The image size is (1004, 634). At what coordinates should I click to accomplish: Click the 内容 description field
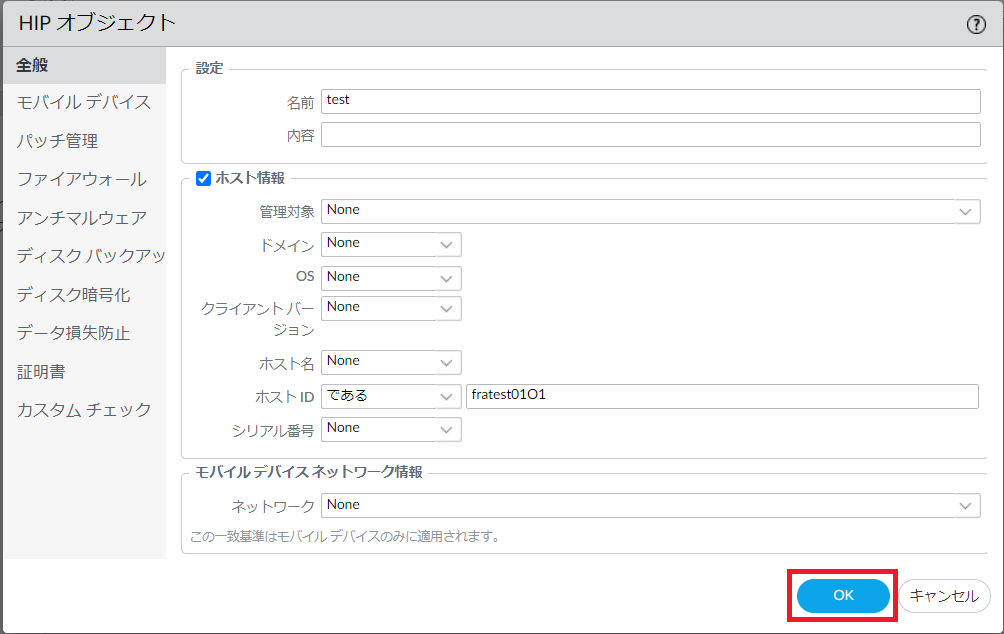pyautogui.click(x=650, y=135)
